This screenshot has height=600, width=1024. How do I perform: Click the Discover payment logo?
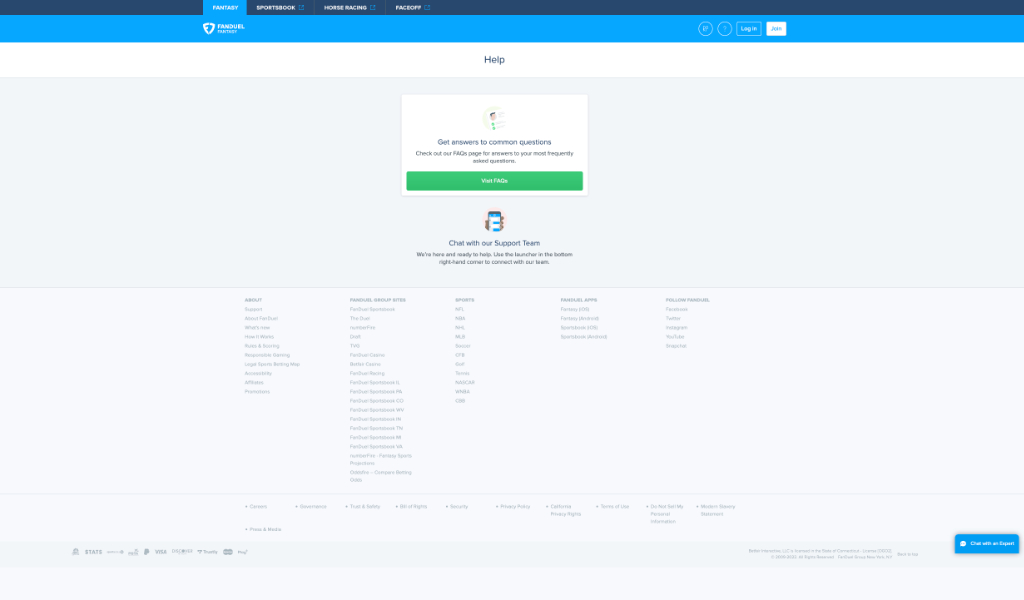[182, 552]
